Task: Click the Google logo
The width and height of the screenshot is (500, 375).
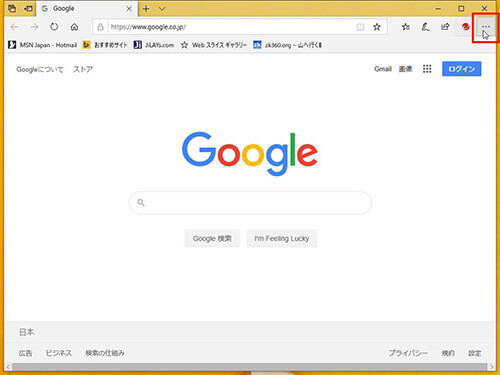Action: click(x=250, y=154)
